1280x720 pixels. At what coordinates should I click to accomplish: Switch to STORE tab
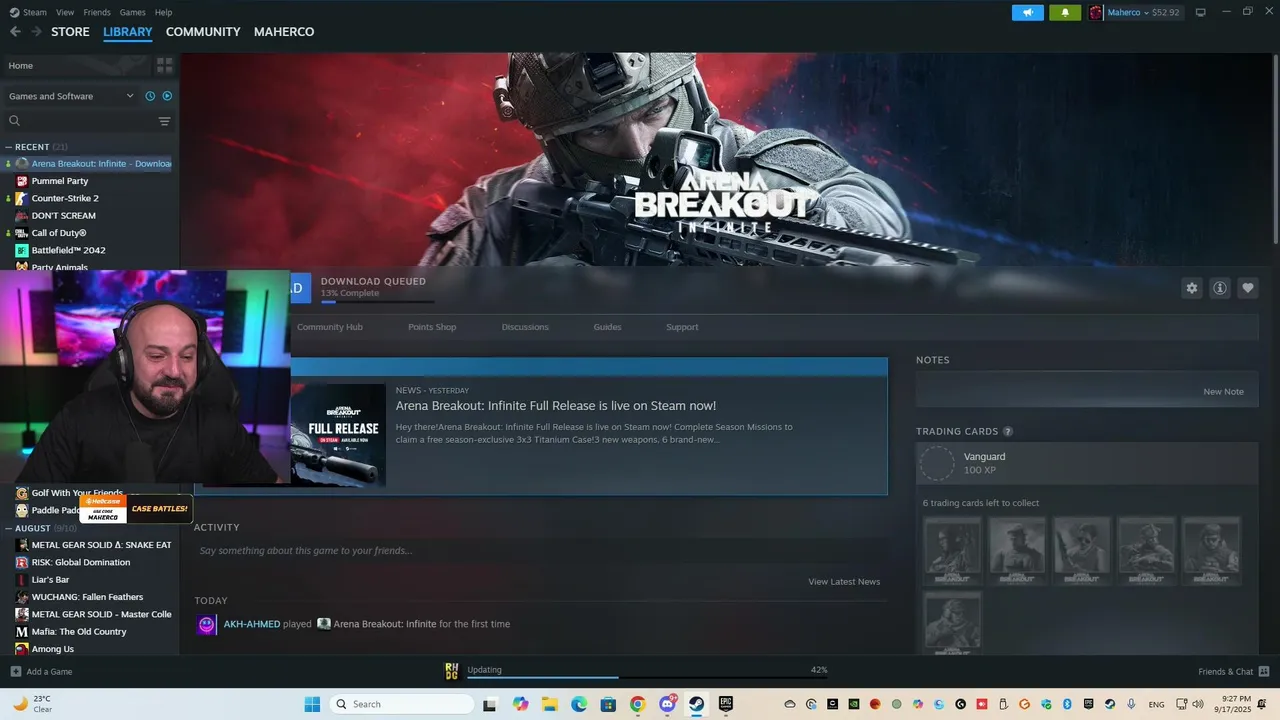pyautogui.click(x=70, y=32)
